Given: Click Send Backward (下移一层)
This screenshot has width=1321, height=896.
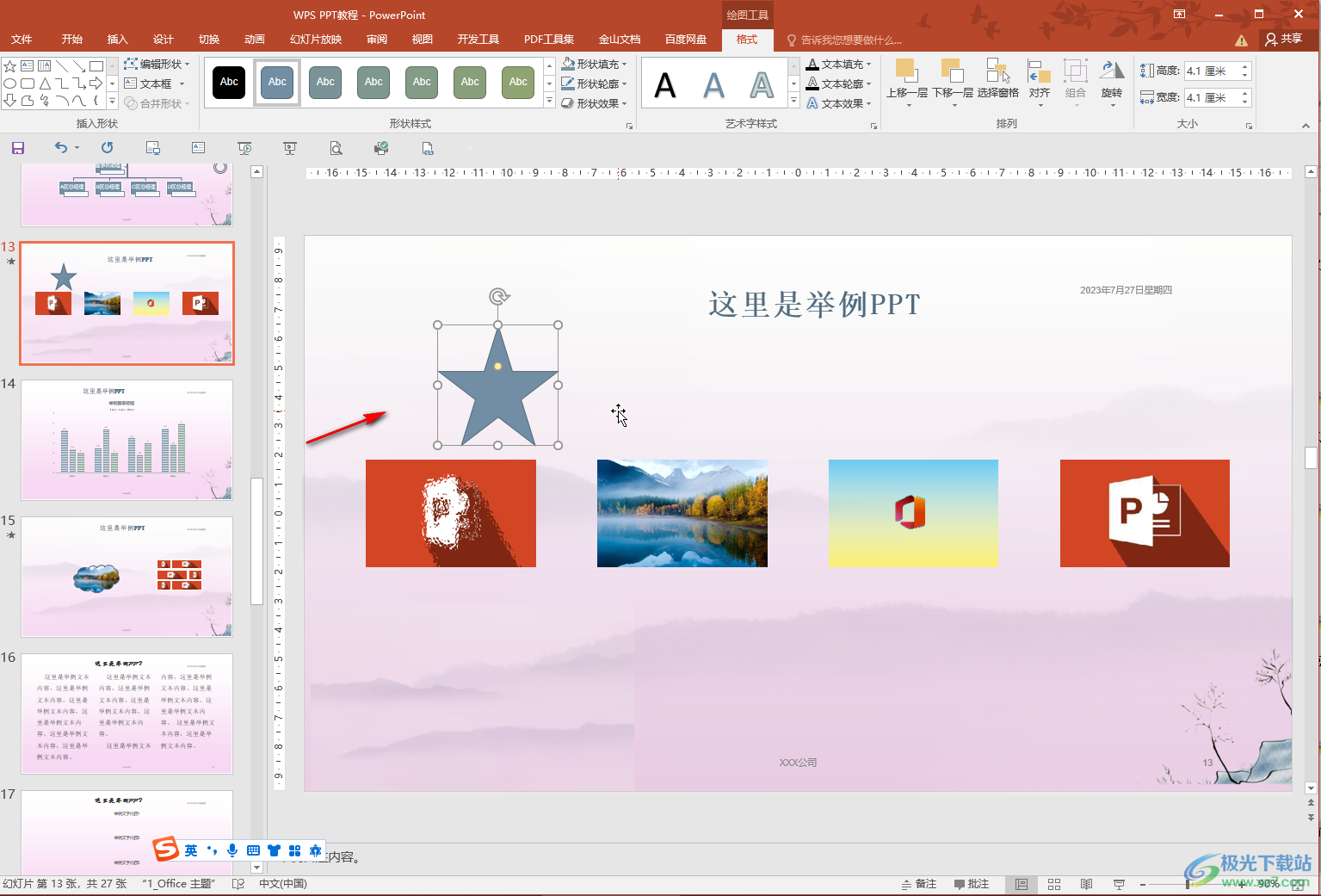Looking at the screenshot, I should pos(953,83).
